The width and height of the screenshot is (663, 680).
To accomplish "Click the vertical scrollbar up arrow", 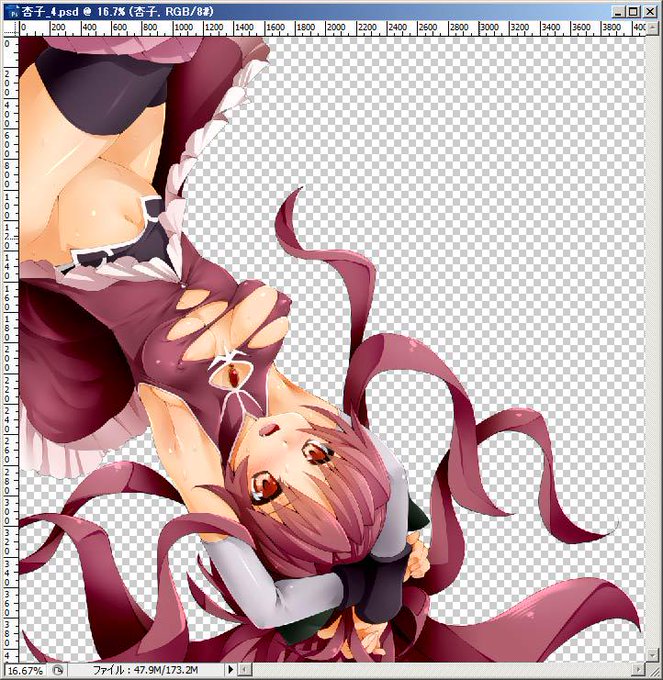I will point(652,27).
